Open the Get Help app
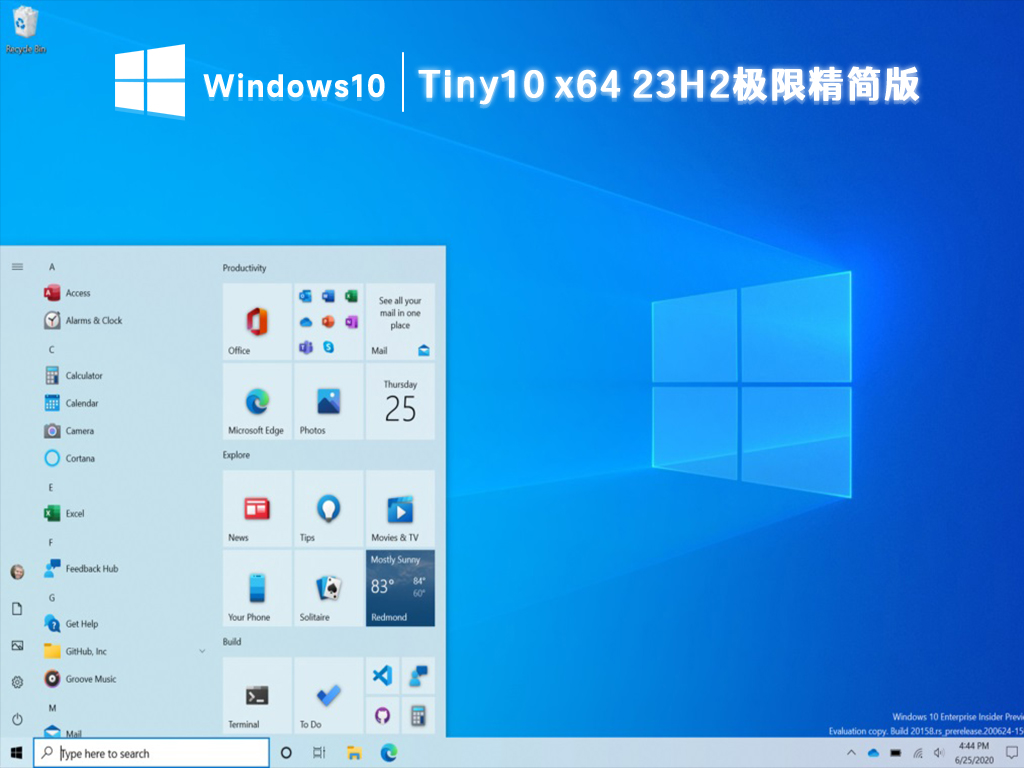Screen dimensions: 1024x768 point(80,623)
